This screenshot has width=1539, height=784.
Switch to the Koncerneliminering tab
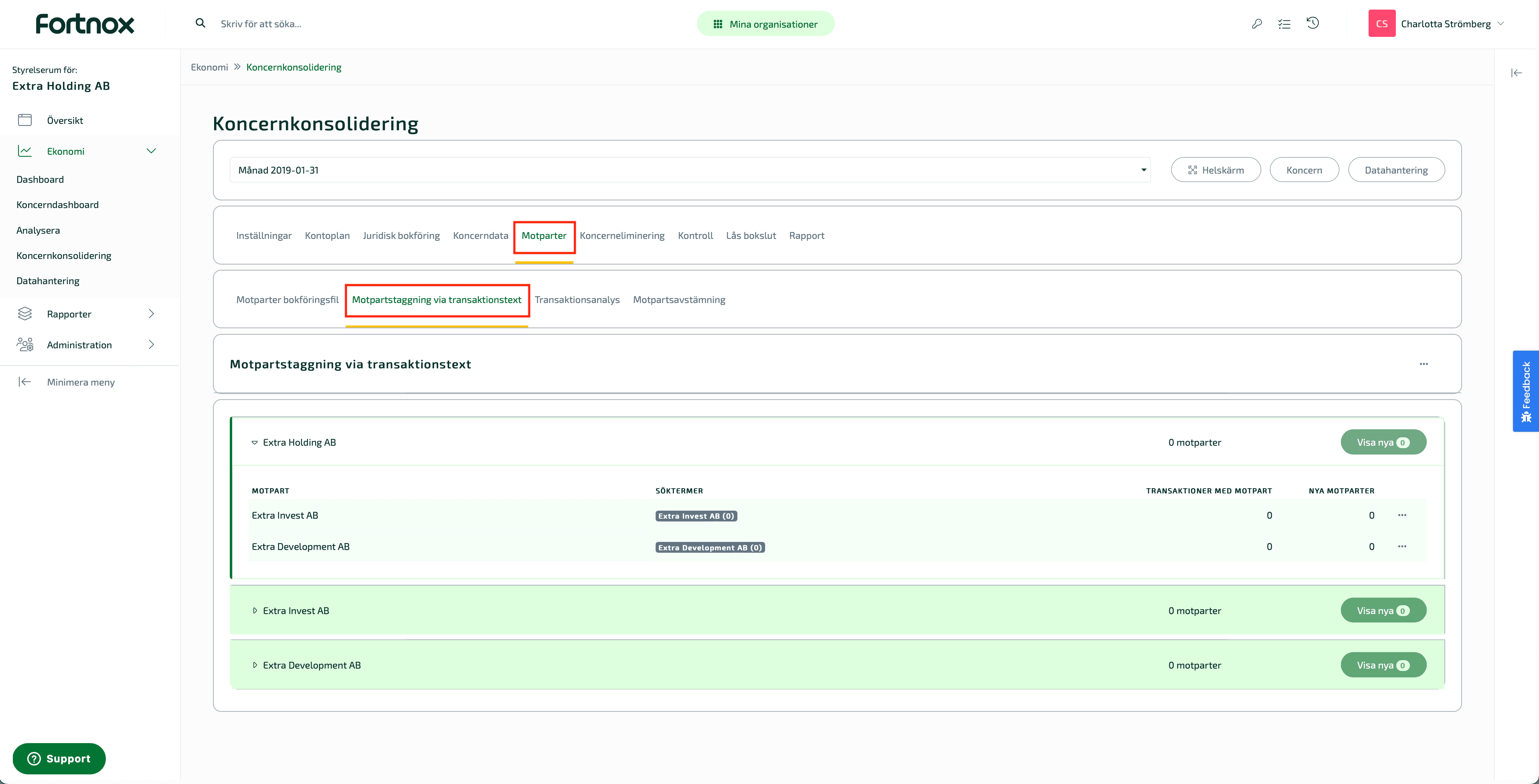(622, 235)
